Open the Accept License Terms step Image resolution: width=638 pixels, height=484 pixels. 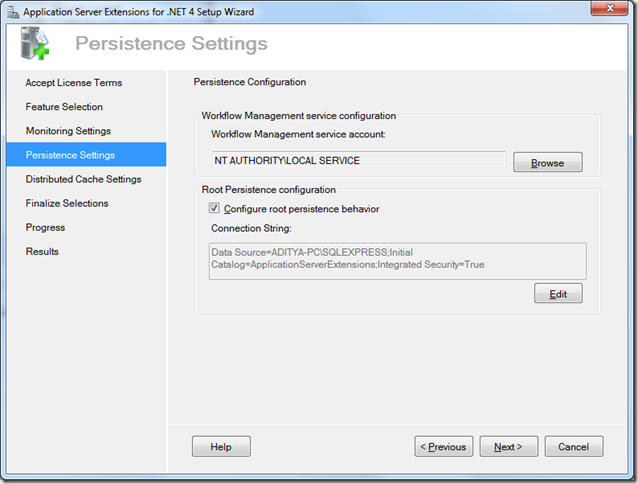[74, 83]
